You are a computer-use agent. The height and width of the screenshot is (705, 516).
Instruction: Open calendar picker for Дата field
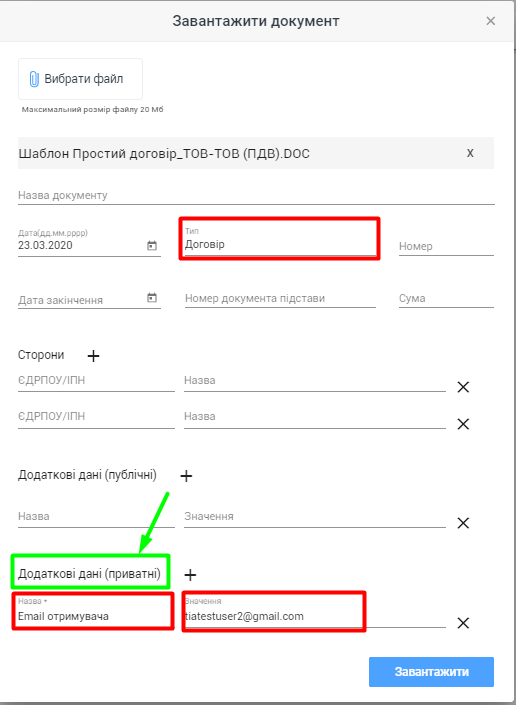[x=152, y=246]
